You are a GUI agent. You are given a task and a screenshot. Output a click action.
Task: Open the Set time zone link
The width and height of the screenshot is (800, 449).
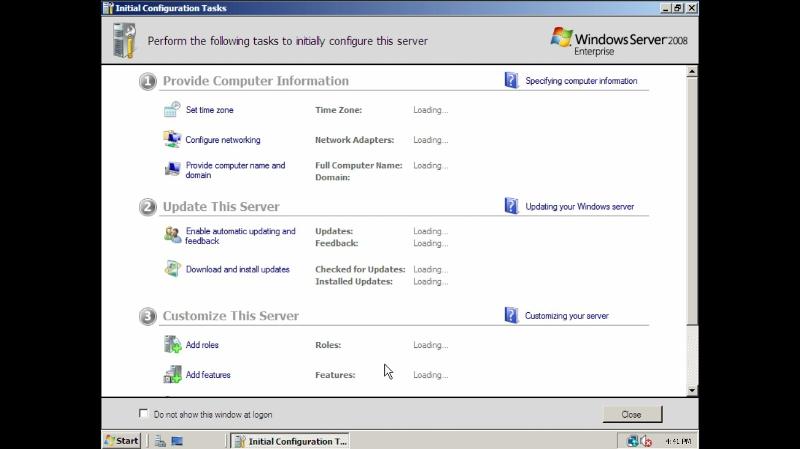click(210, 110)
